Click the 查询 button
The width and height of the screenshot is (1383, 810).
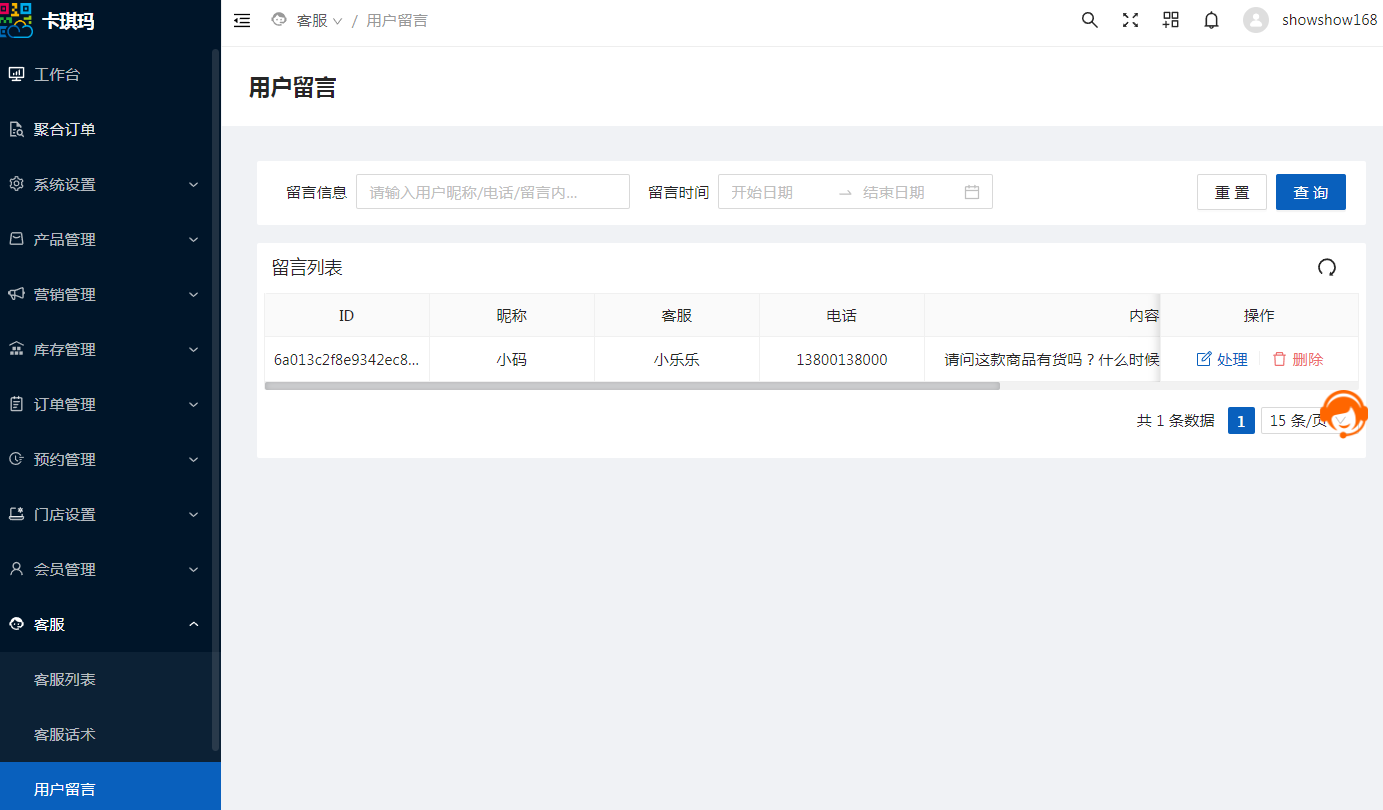[1310, 192]
